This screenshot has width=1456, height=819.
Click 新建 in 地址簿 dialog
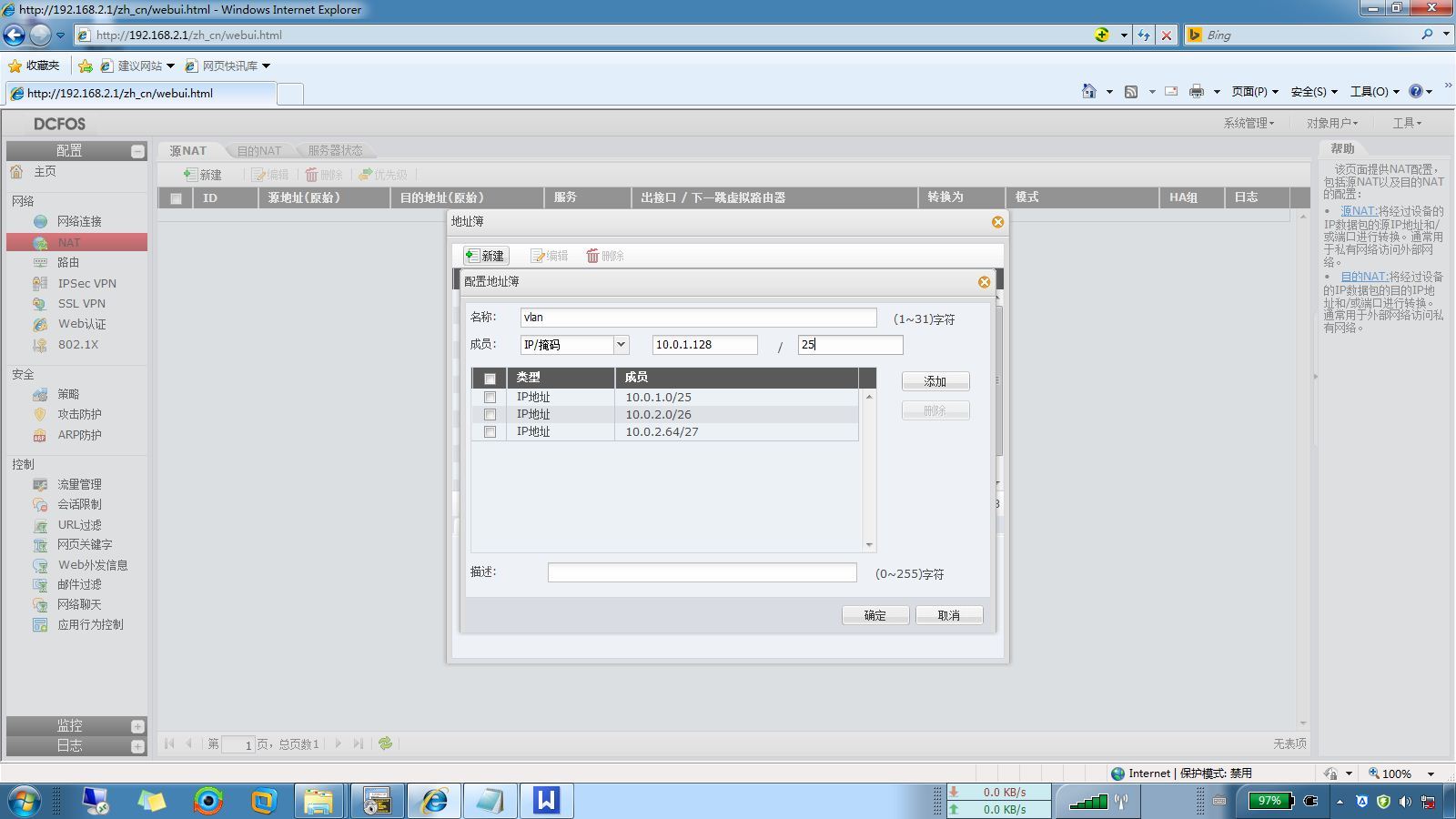(486, 256)
